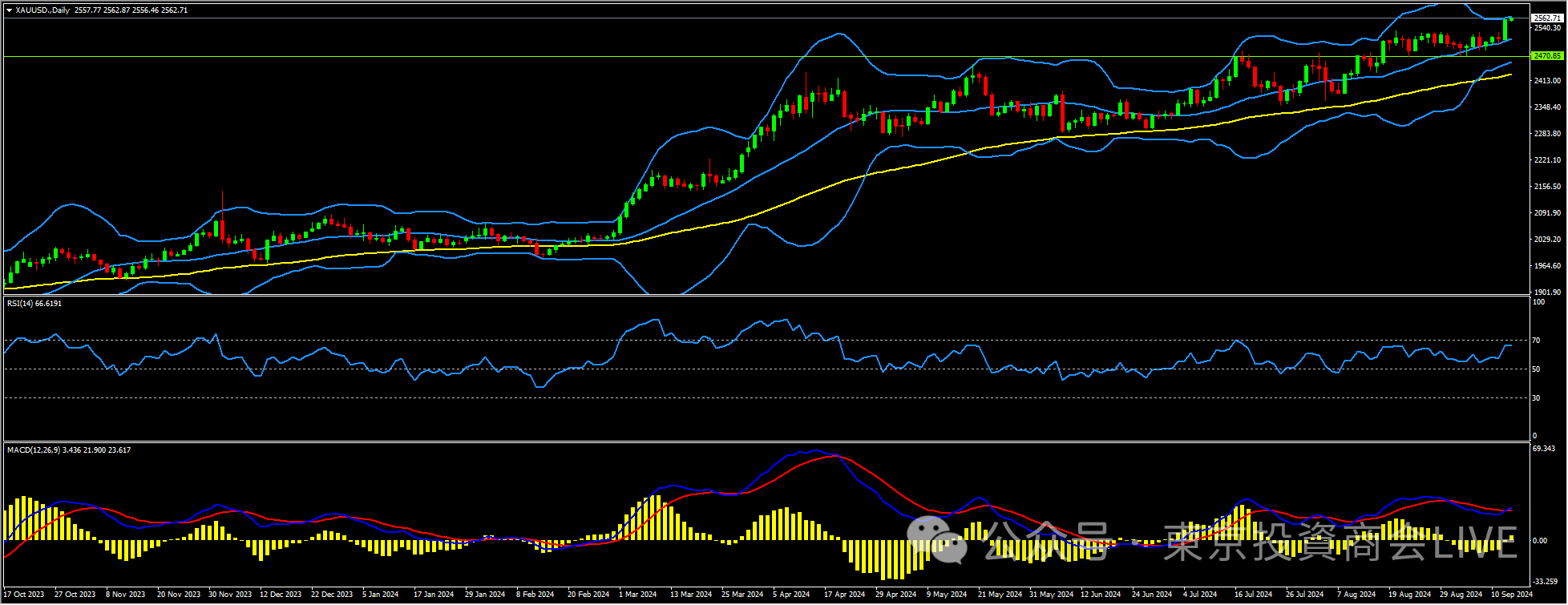
Task: Click date label 5 Jan 2024
Action: click(381, 595)
